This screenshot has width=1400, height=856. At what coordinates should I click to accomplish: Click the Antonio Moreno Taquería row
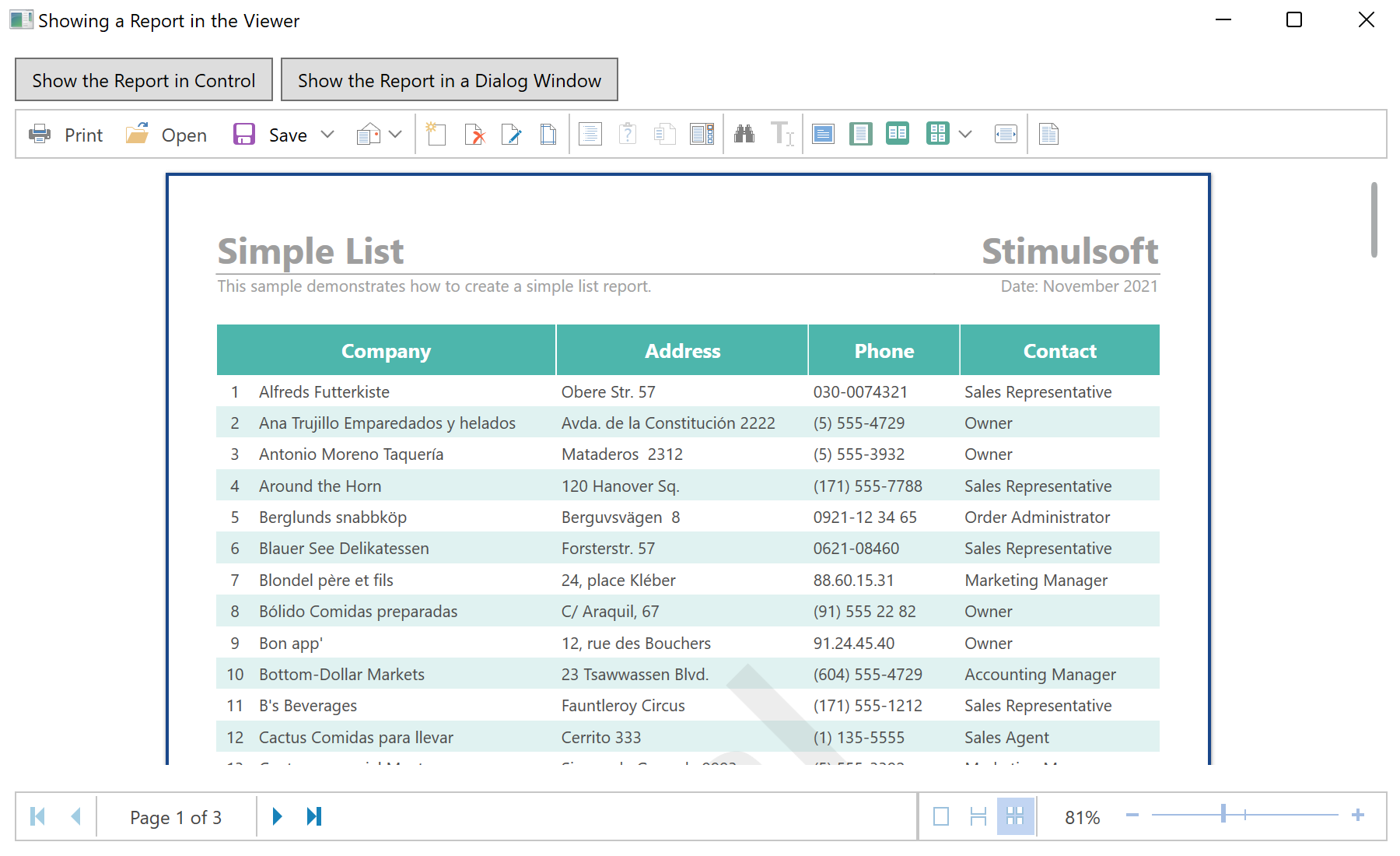coord(688,454)
